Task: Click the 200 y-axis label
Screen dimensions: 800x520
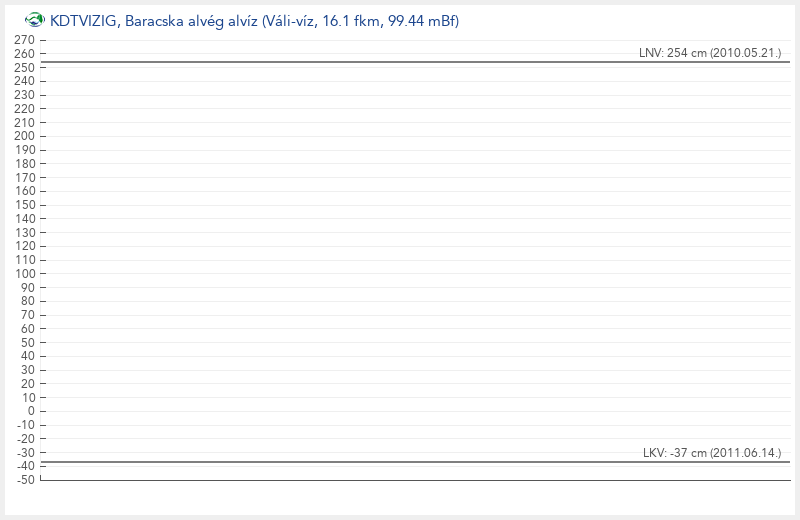Action: (25, 136)
